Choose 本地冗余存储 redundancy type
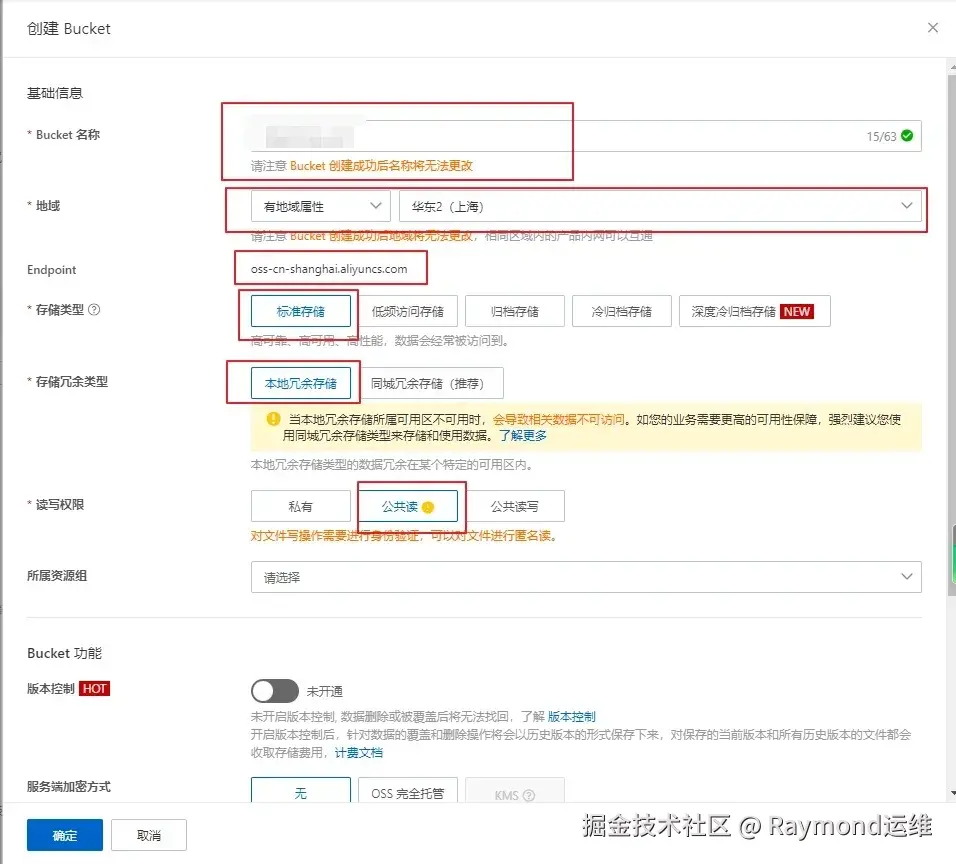 pos(301,383)
